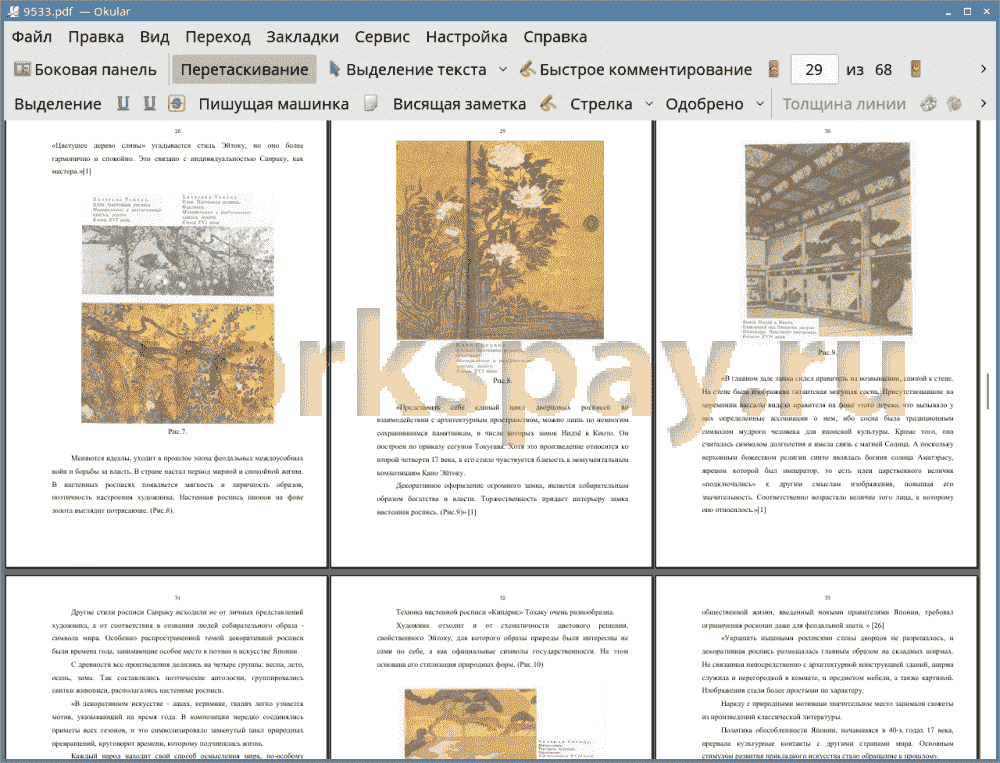Show hidden main toolbar items via chevron

tap(983, 69)
